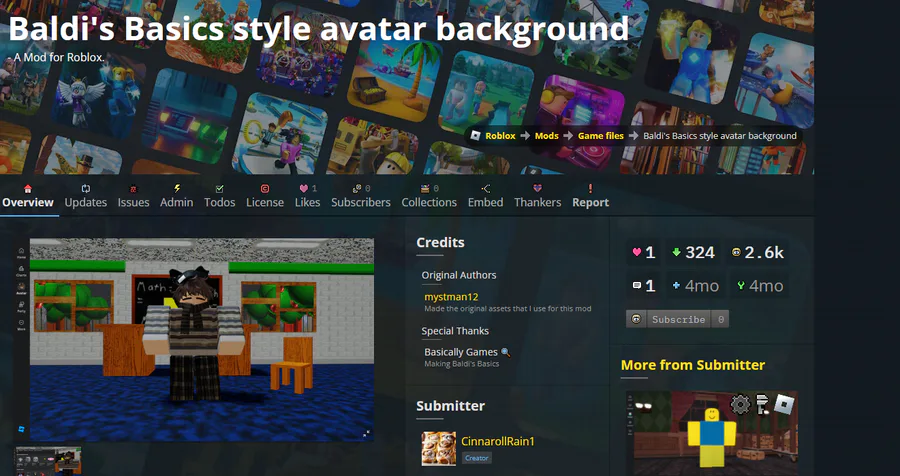Open the More from Submitter heading link
The width and height of the screenshot is (900, 476).
[692, 365]
